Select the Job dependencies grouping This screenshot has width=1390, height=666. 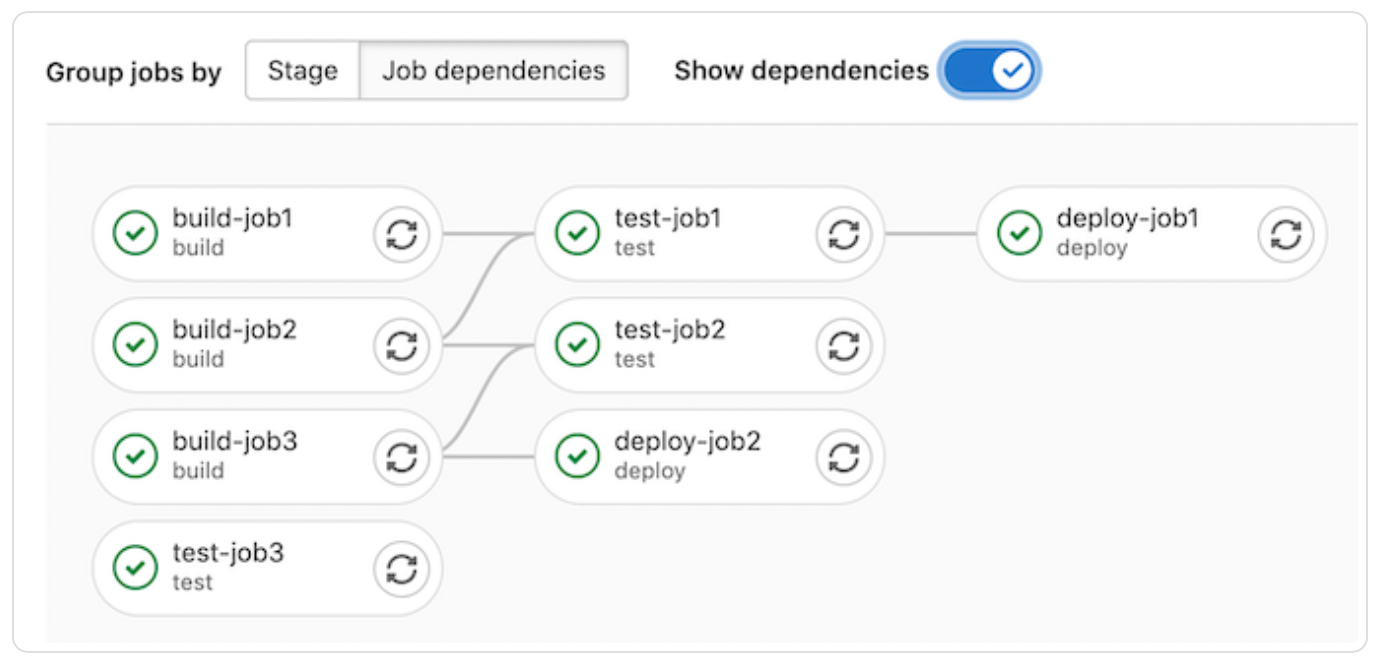(494, 70)
